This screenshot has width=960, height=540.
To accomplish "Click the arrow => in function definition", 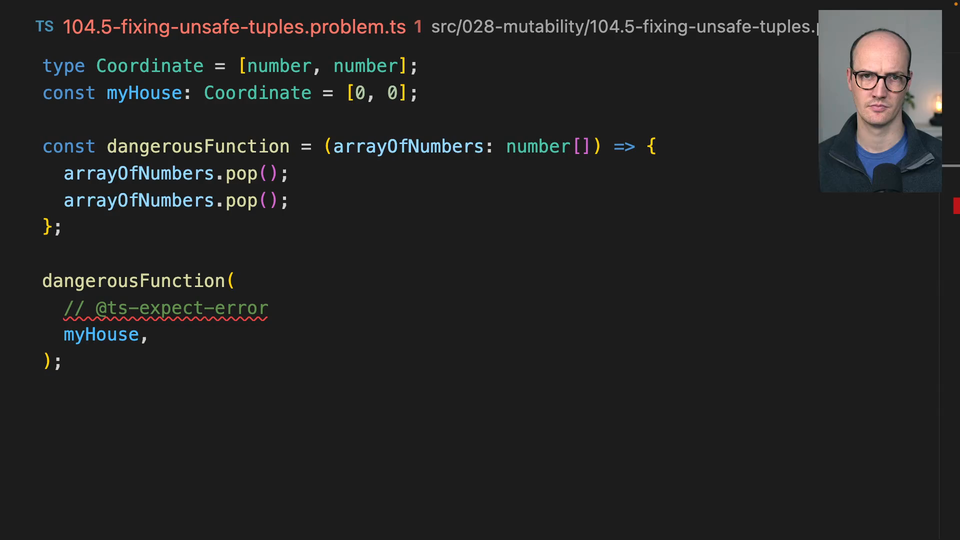I will coord(624,147).
